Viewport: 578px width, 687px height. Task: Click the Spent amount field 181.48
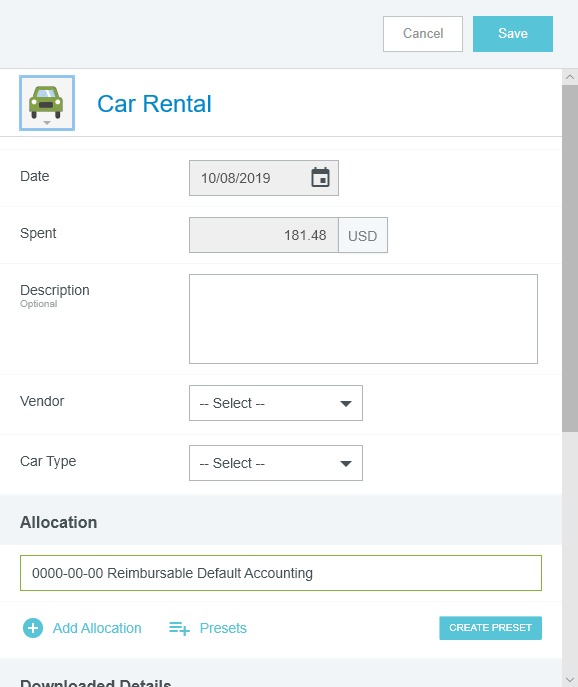[x=264, y=235]
